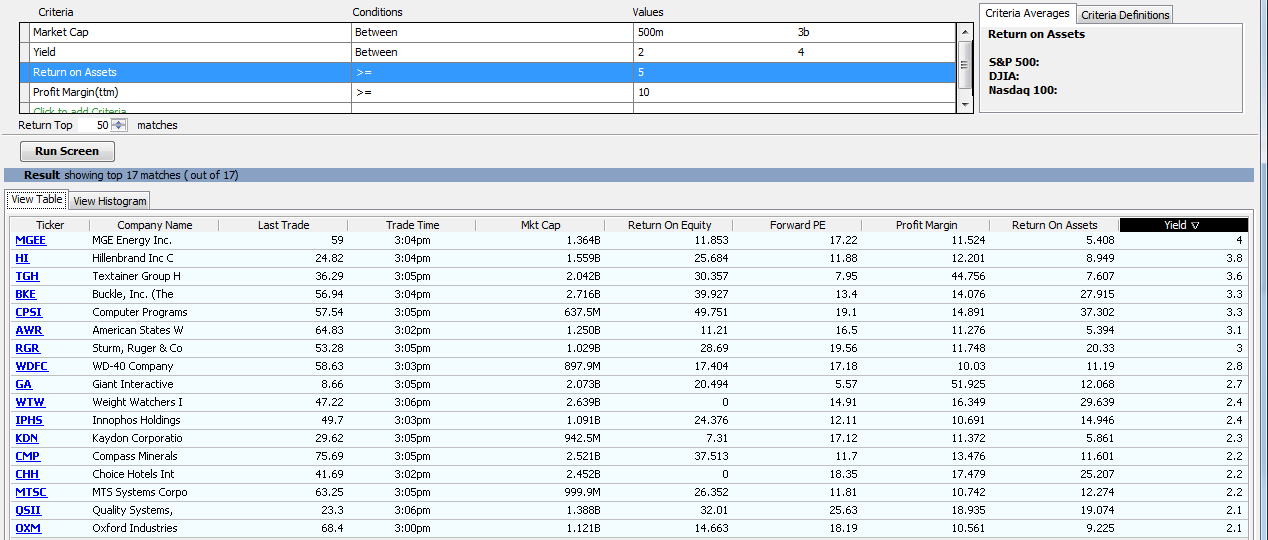Open the IPHS ticker link
The height and width of the screenshot is (540, 1268).
click(x=29, y=420)
